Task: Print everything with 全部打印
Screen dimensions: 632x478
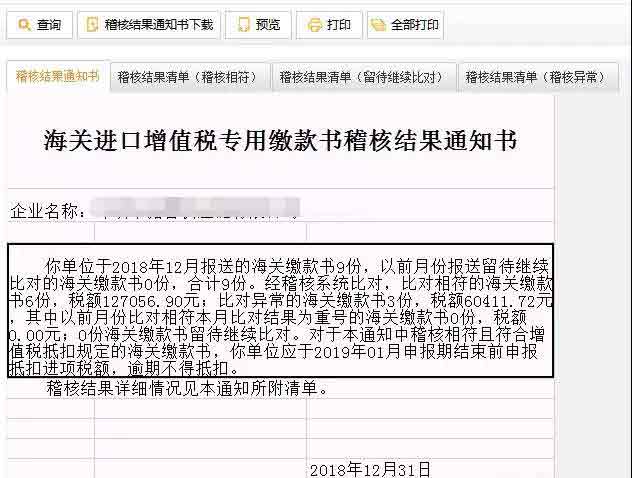Action: click(x=405, y=25)
